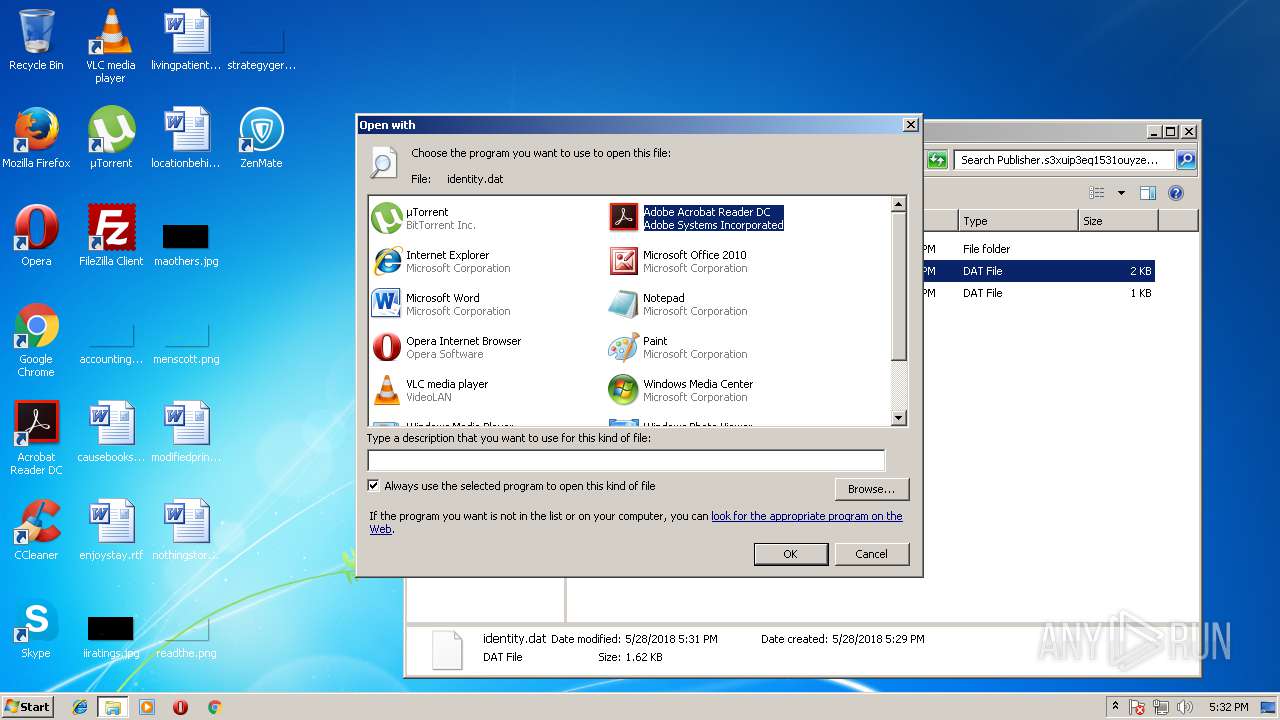Show hidden system tray icons
Image resolution: width=1280 pixels, height=720 pixels.
coord(1115,707)
